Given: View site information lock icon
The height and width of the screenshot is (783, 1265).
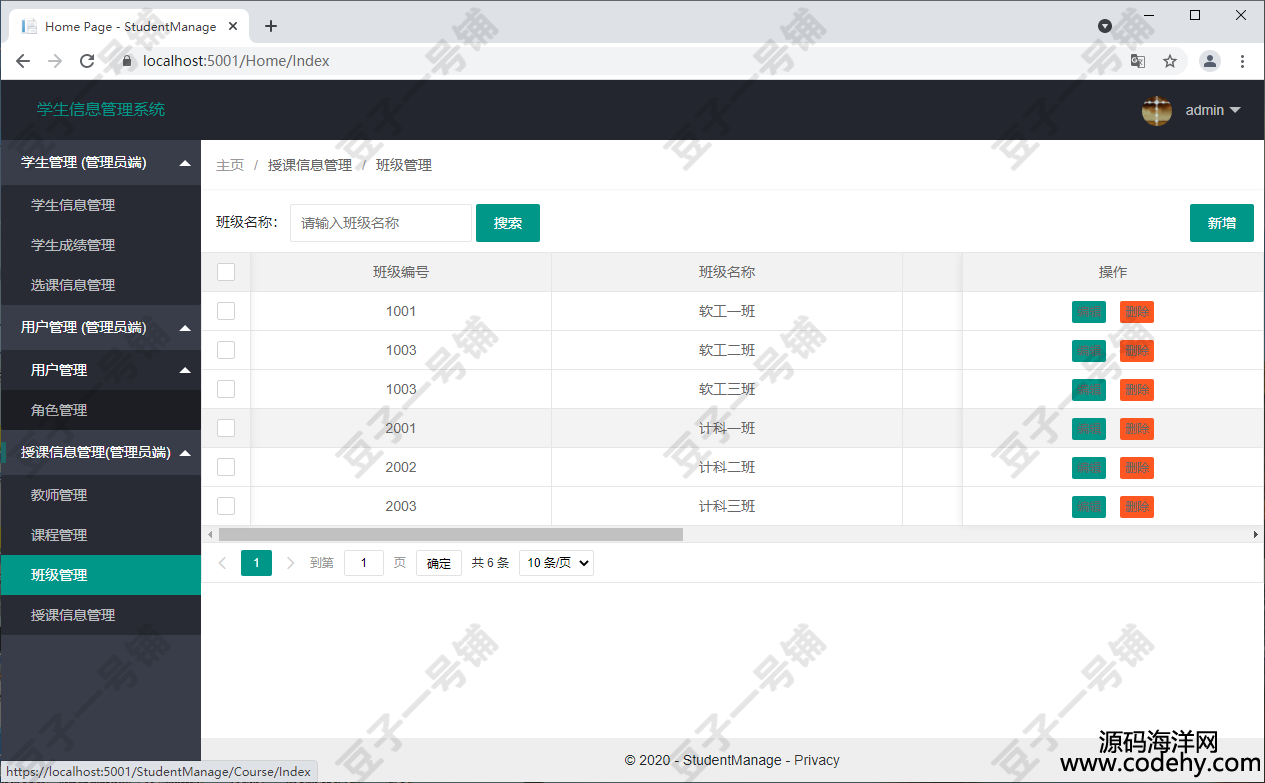Looking at the screenshot, I should pos(126,61).
